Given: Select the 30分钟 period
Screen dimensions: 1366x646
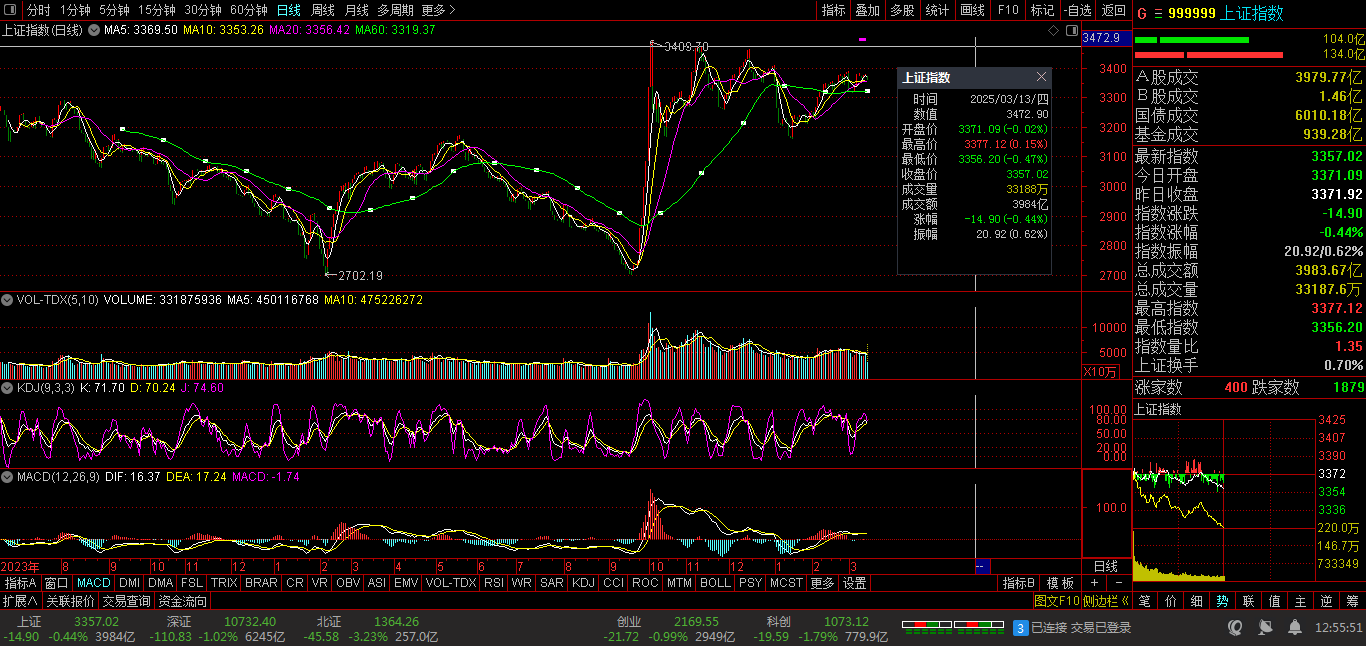Looking at the screenshot, I should 203,10.
